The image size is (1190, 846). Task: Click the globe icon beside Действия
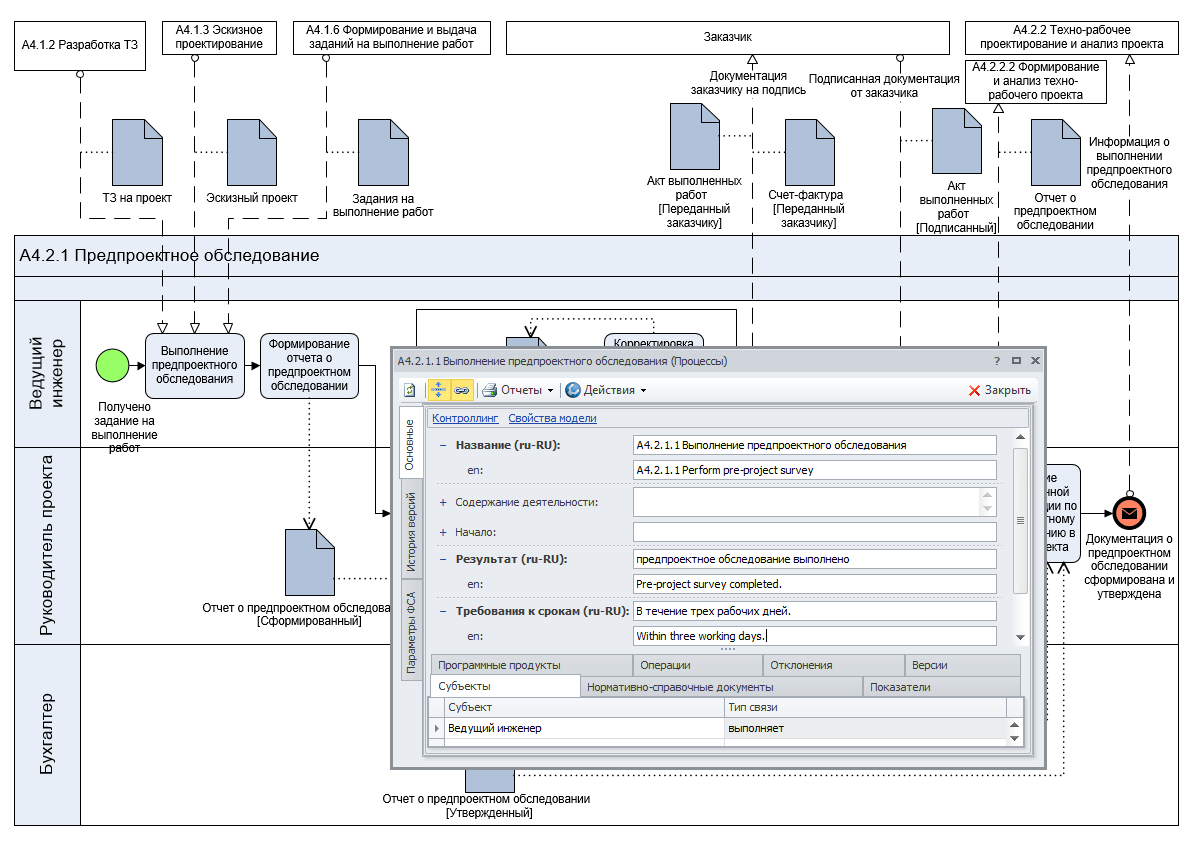(573, 390)
